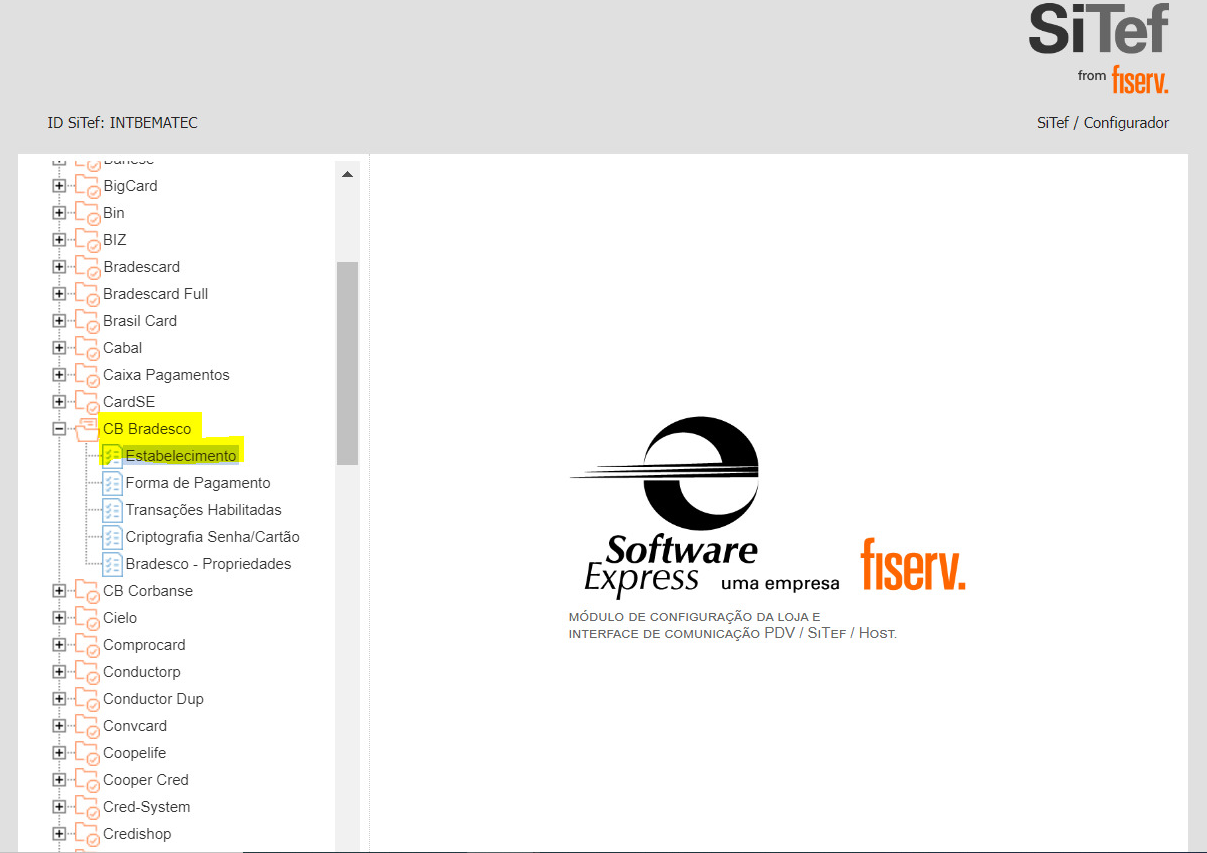Open Bradesco - Propriedades item

pyautogui.click(x=209, y=564)
